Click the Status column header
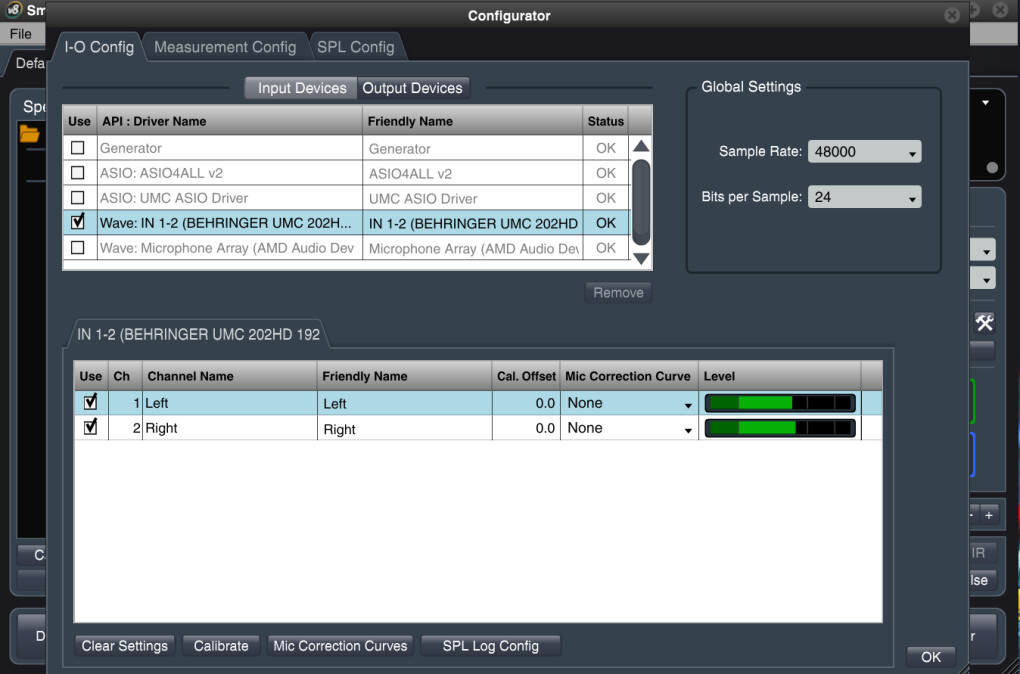Viewport: 1020px width, 674px height. (x=606, y=121)
